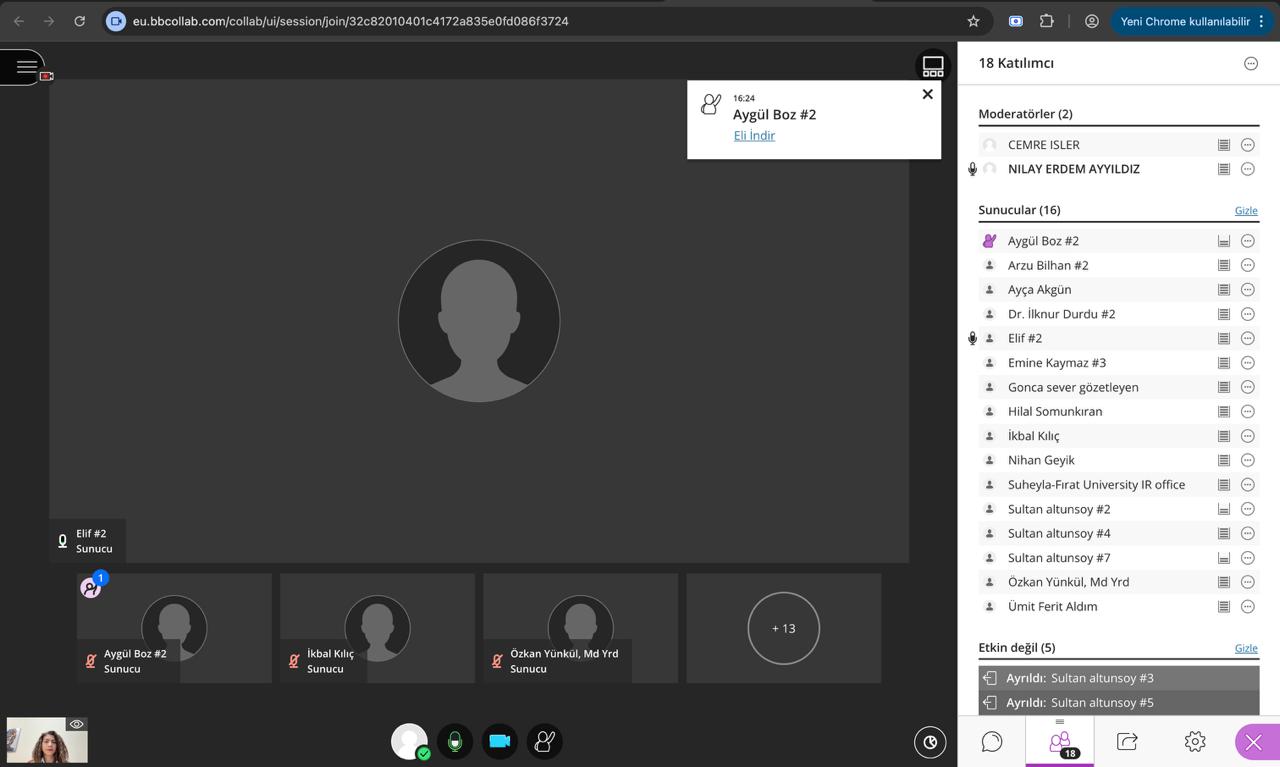The image size is (1280, 767).
Task: Open my status and settings avatar
Action: pyautogui.click(x=409, y=742)
